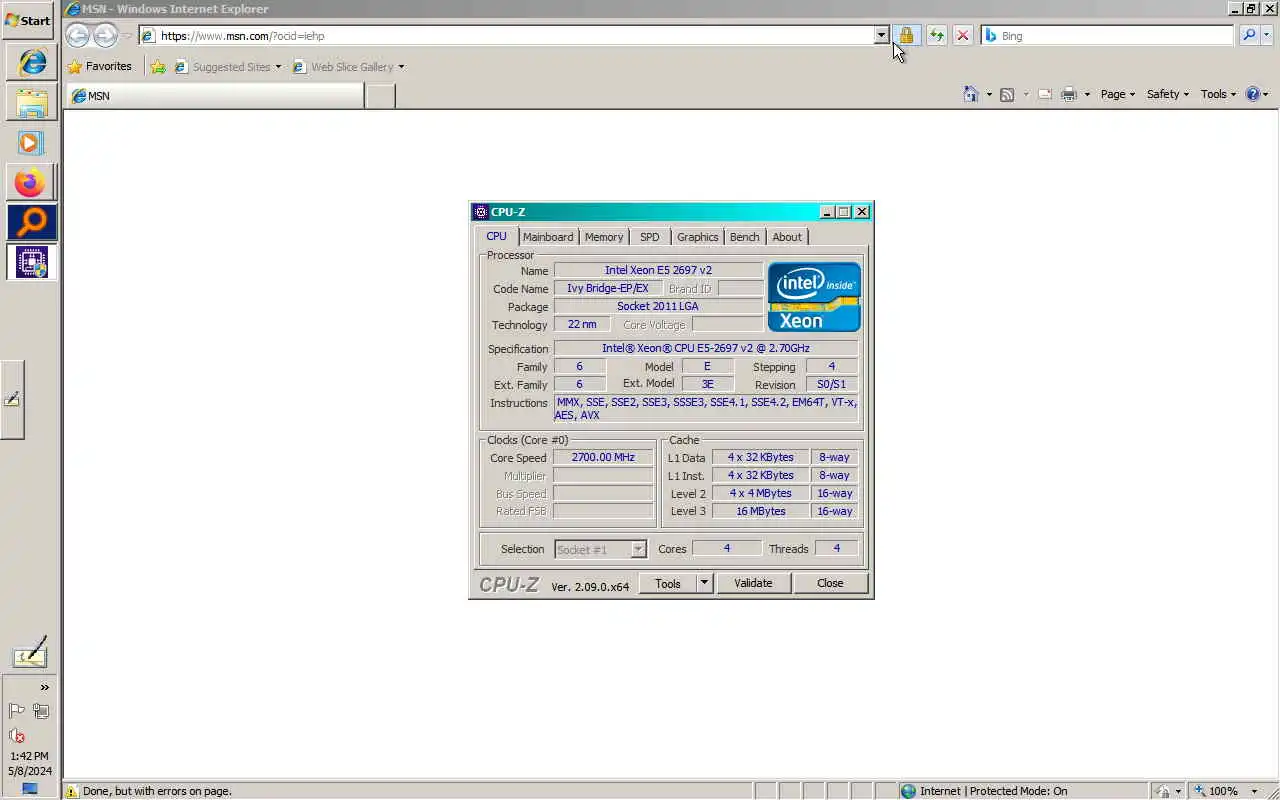1280x800 pixels.
Task: Open the Tablet PC Input Panel icon
Action: coord(29,652)
